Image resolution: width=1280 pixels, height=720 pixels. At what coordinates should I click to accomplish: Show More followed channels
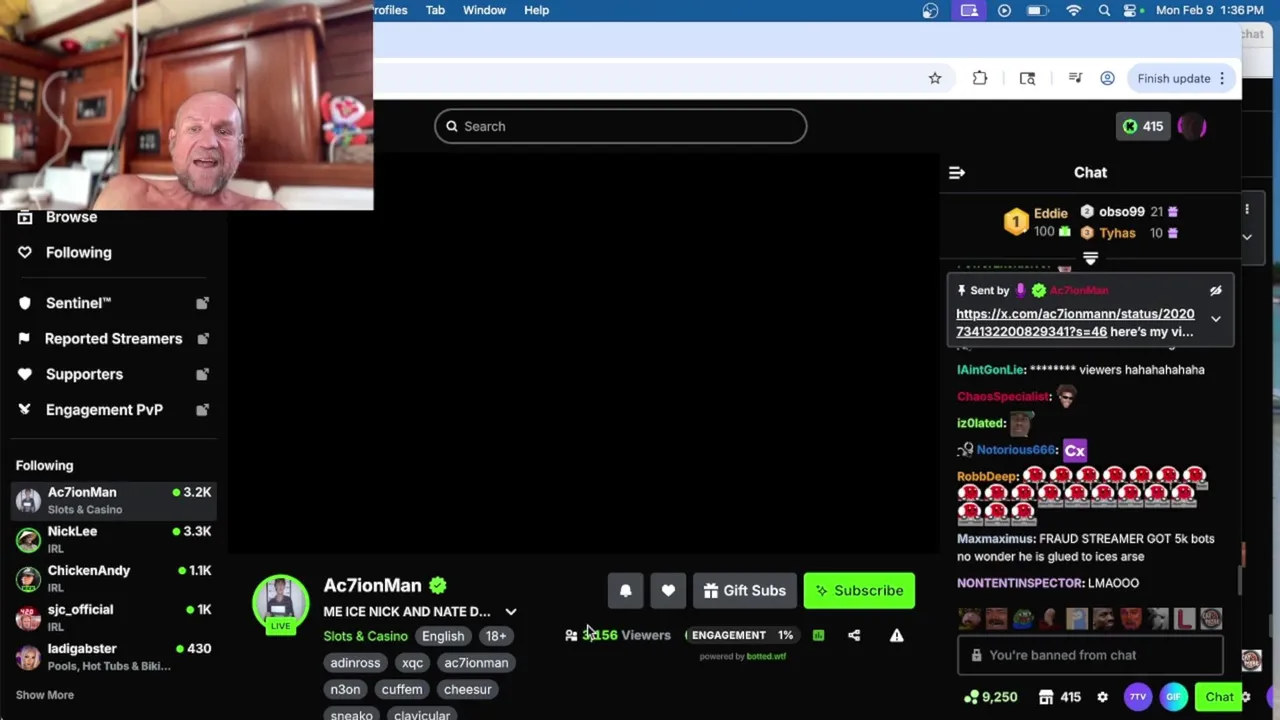[45, 695]
